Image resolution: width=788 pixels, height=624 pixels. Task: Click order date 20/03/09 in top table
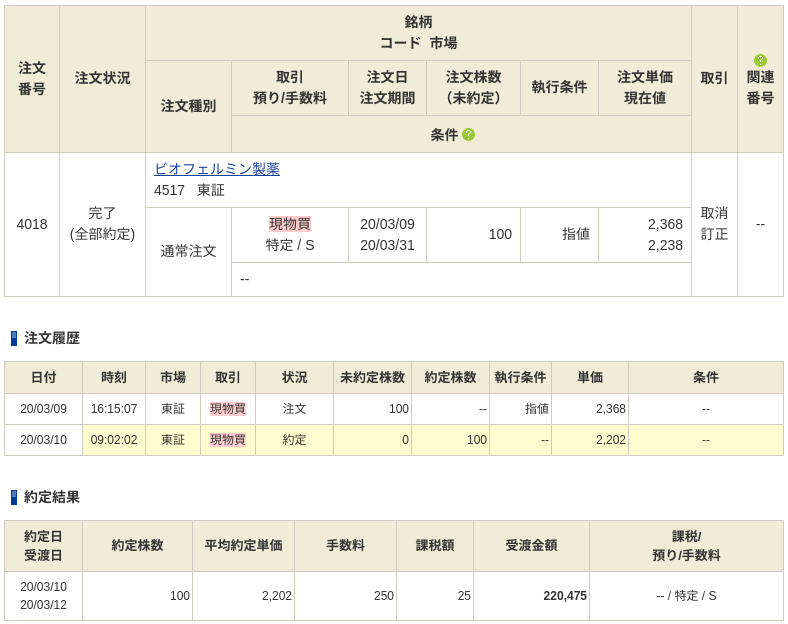coord(387,224)
